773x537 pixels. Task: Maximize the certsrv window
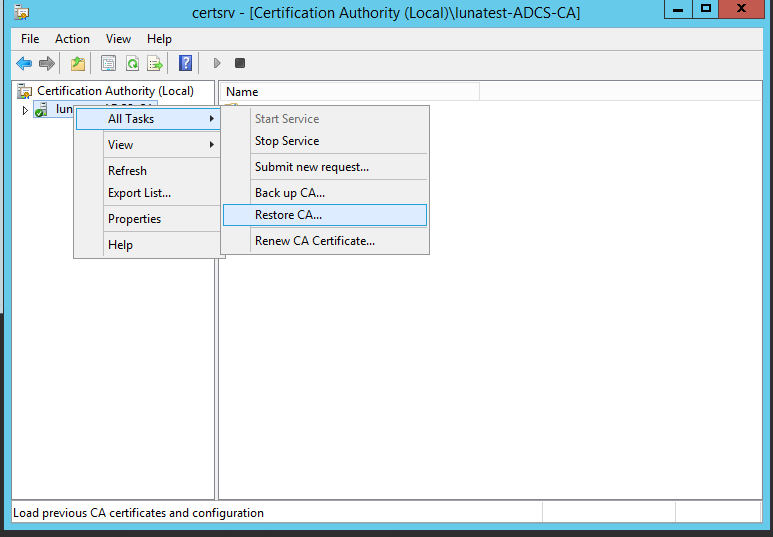tap(705, 9)
